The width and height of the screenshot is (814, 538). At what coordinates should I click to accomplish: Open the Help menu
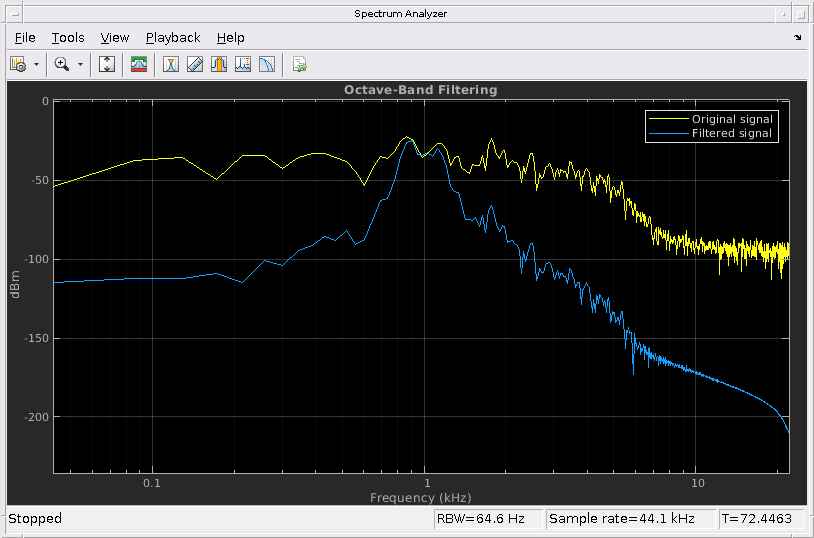230,38
